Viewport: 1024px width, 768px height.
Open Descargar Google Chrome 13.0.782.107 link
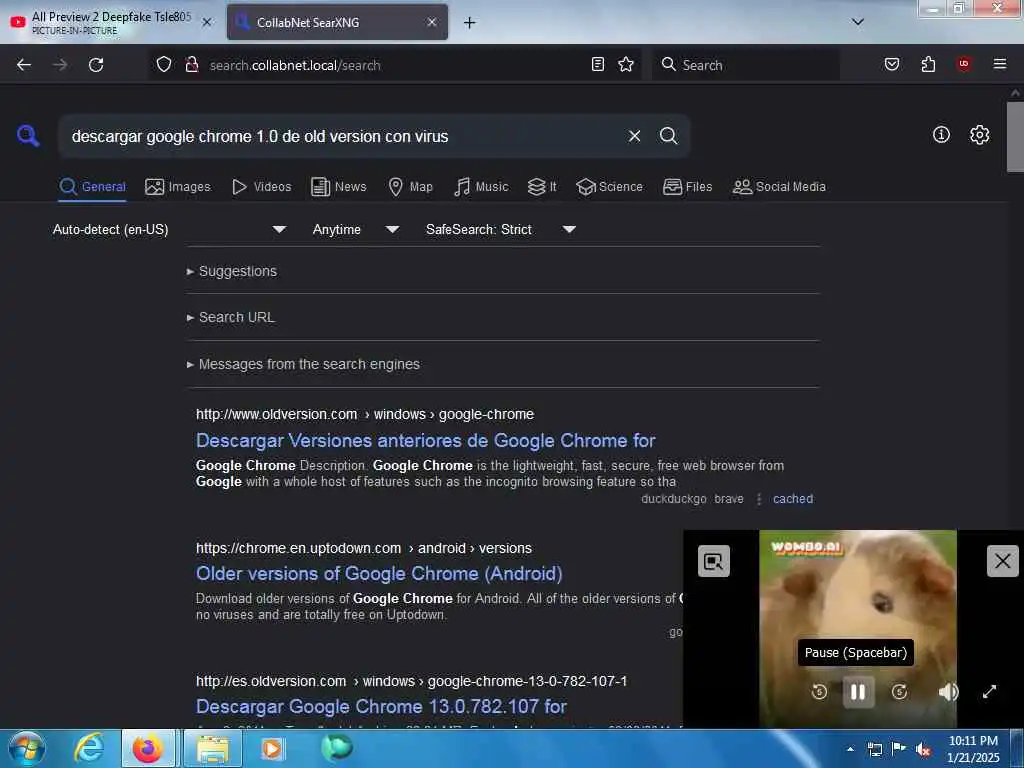click(x=381, y=707)
